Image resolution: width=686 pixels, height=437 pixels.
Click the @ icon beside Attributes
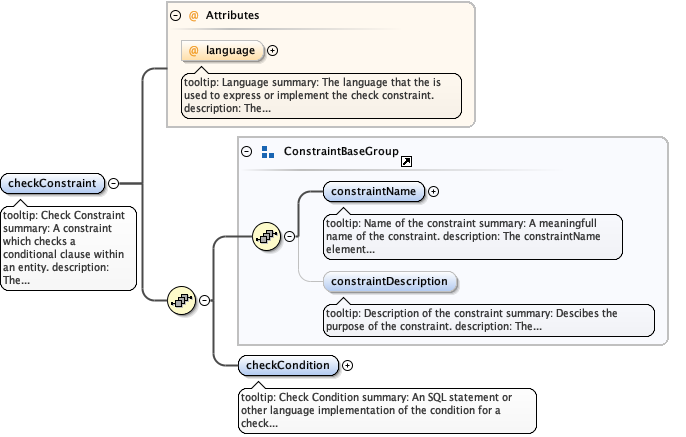pyautogui.click(x=194, y=17)
